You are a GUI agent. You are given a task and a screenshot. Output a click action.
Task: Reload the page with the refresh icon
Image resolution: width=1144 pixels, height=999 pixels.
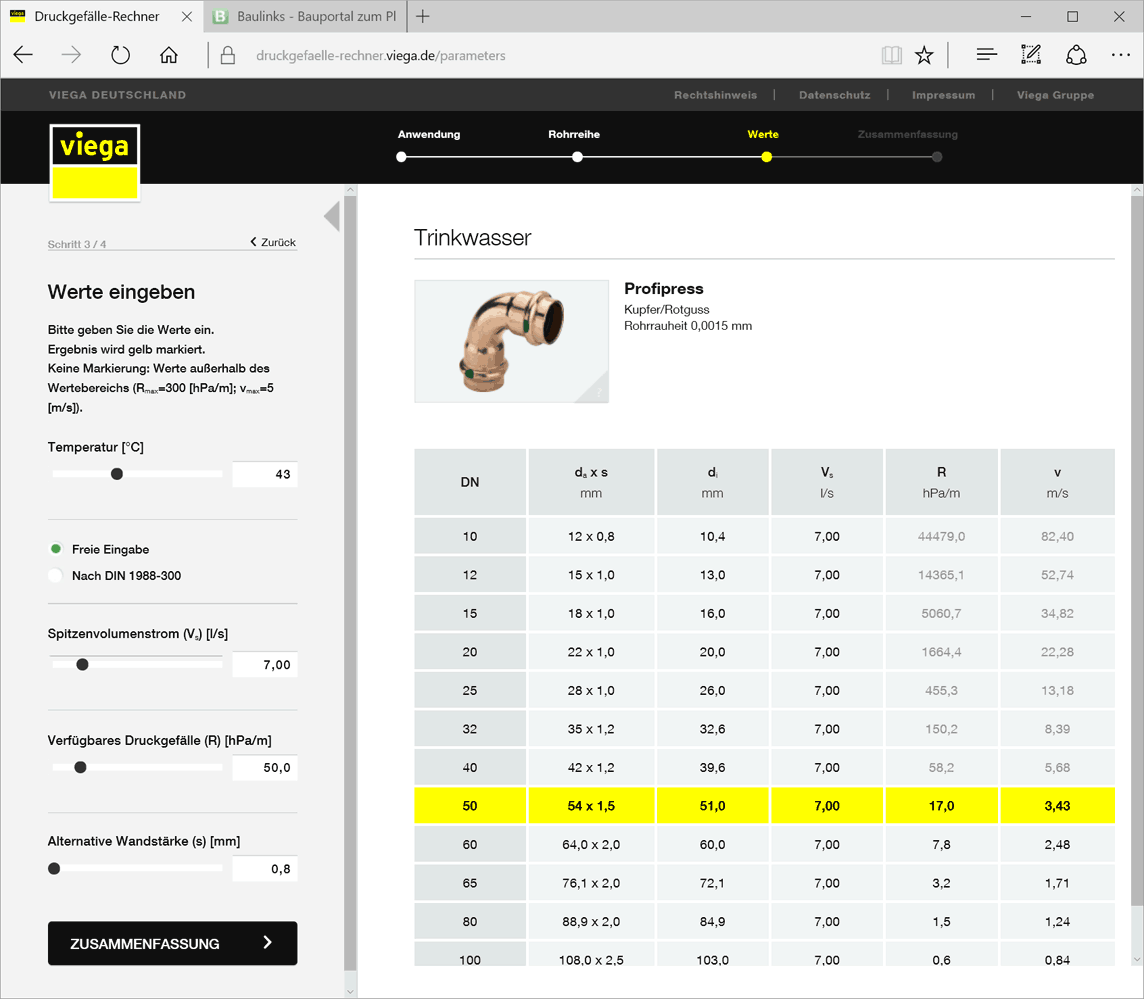120,55
